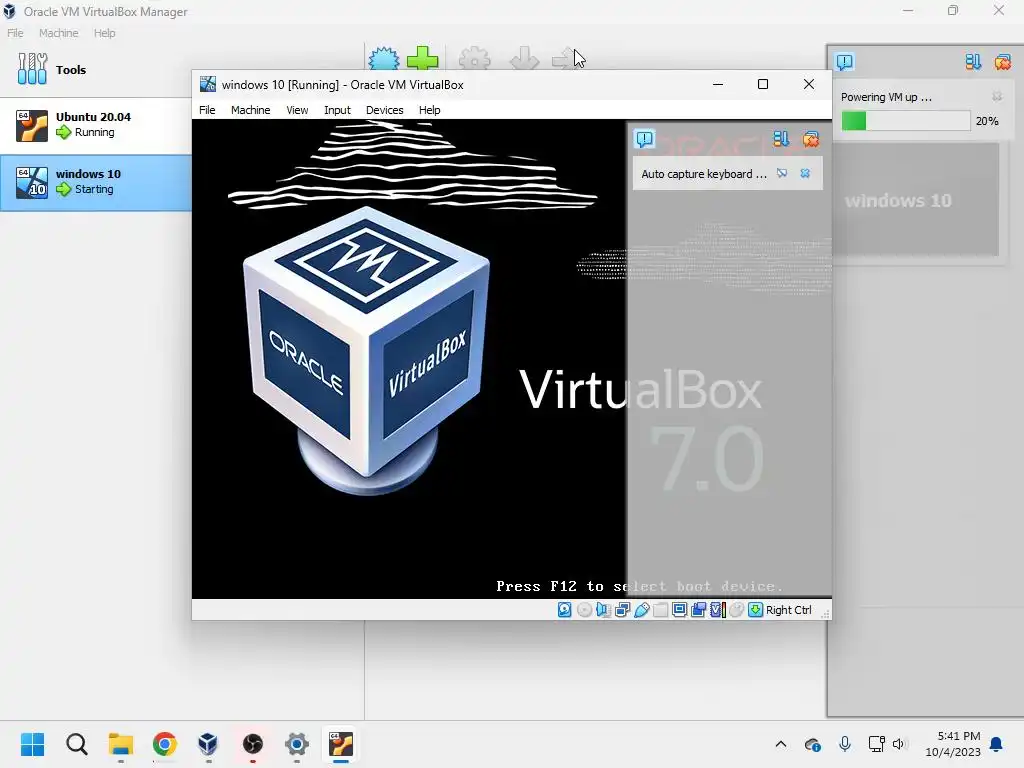The image size is (1024, 768).
Task: Click the shared folders status icon
Action: (660, 610)
